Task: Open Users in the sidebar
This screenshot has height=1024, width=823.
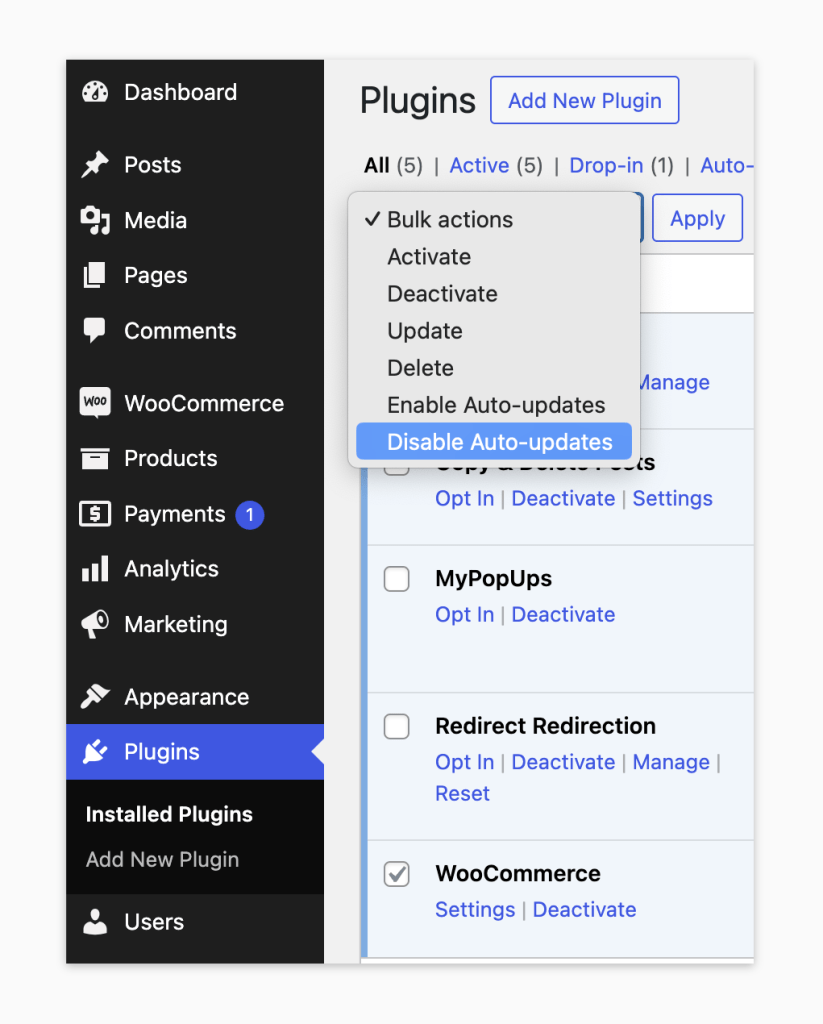Action: 154,921
